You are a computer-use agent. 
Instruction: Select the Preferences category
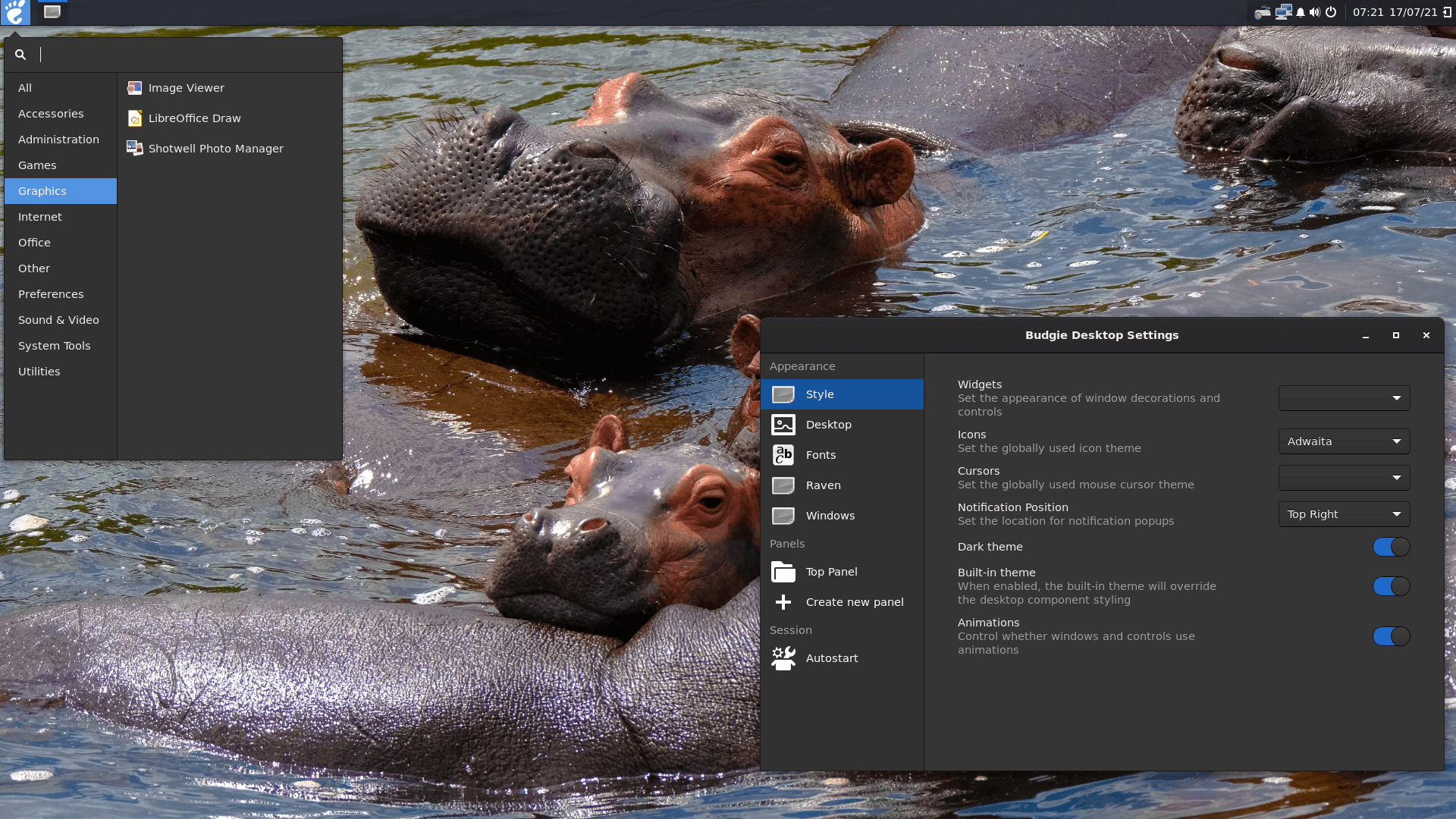click(x=61, y=294)
